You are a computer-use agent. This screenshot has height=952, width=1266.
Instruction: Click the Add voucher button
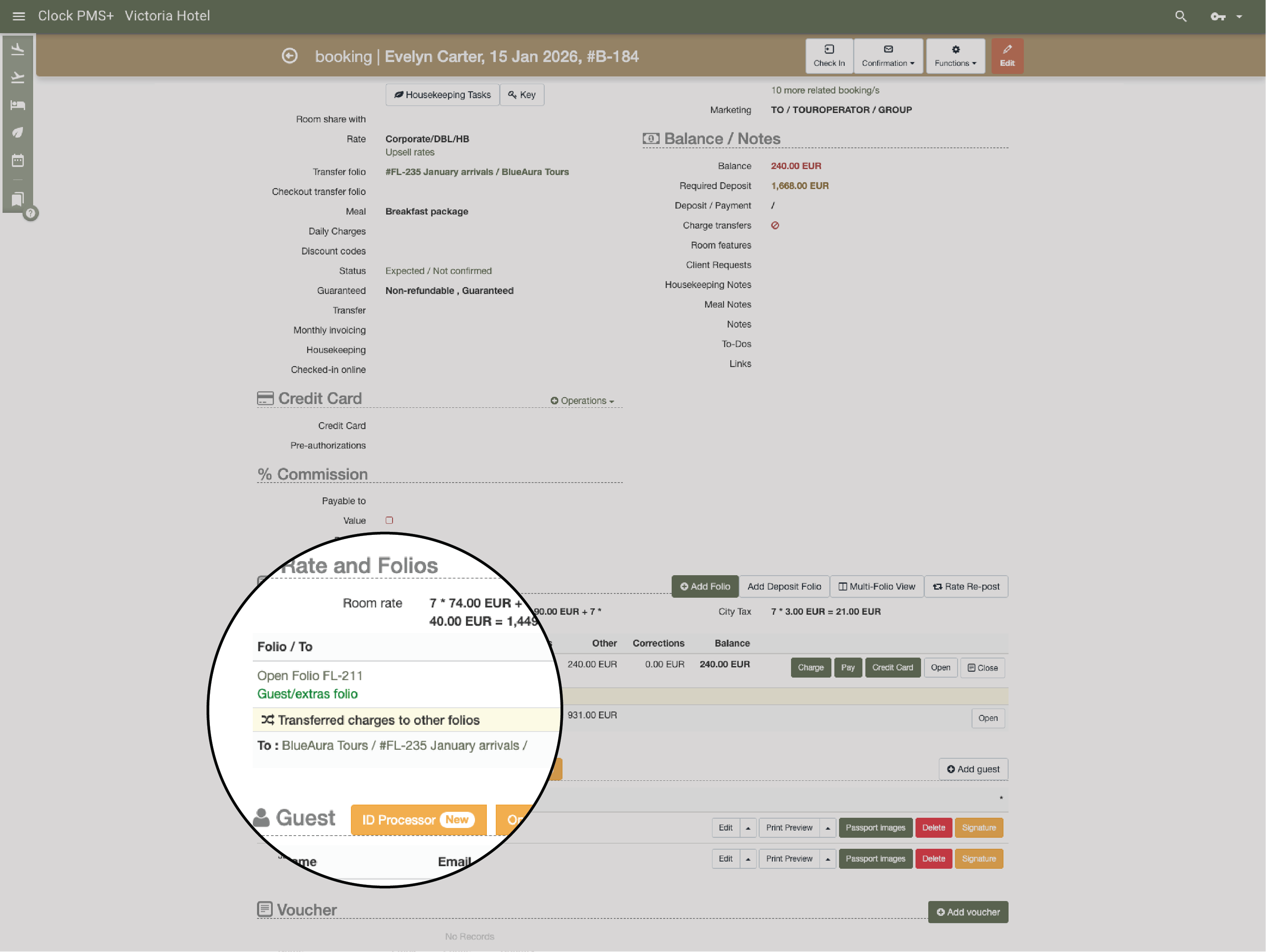tap(967, 912)
